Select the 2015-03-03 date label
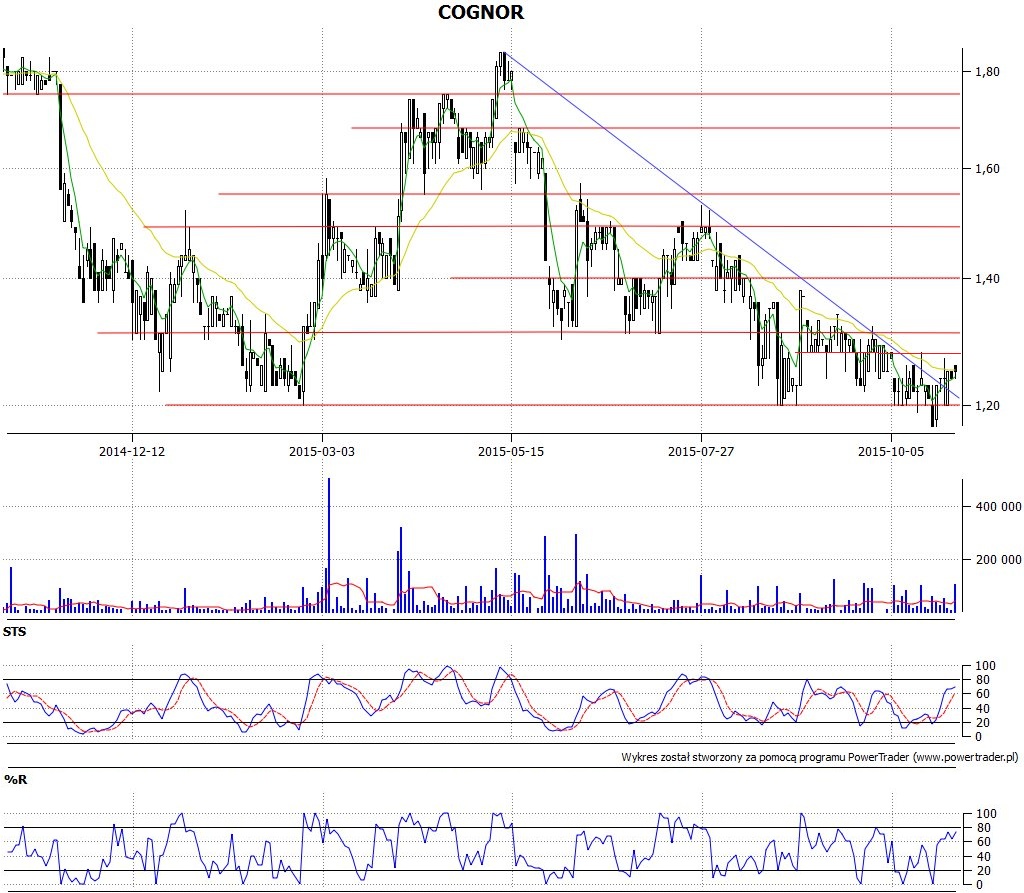 (322, 451)
